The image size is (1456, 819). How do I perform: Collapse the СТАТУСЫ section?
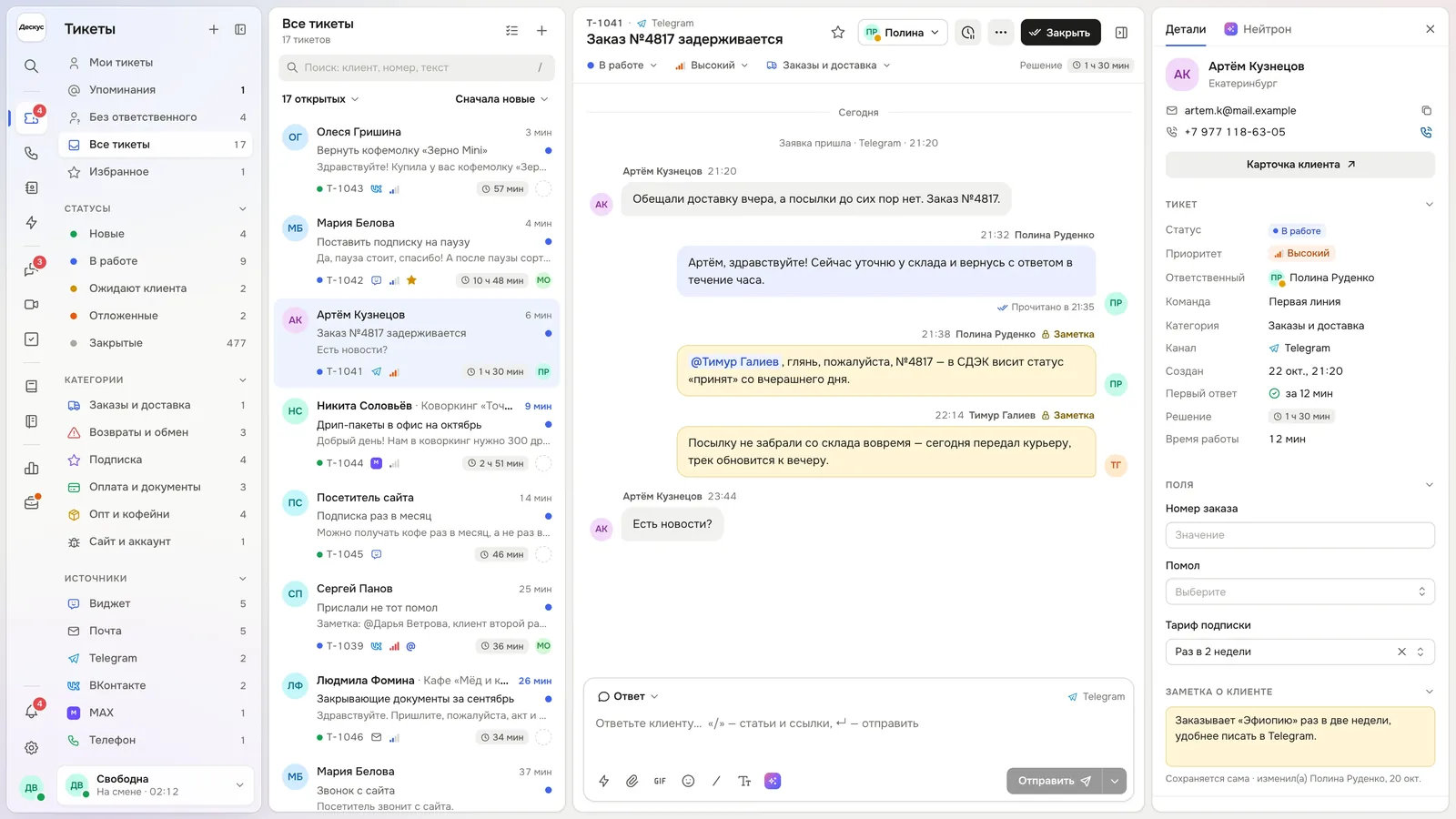(243, 208)
